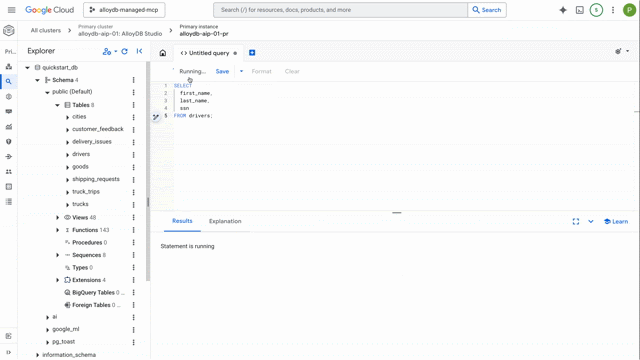This screenshot has width=640, height=360.
Task: Expand the Functions node
Action: (x=57, y=230)
